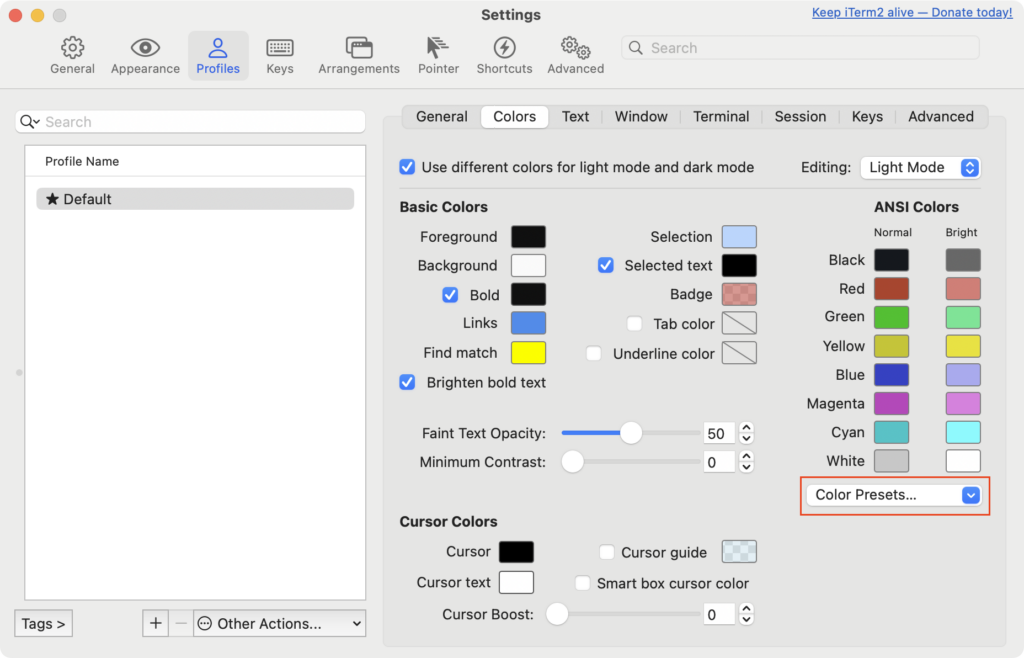Switch to the profile Advanced tab

click(940, 116)
